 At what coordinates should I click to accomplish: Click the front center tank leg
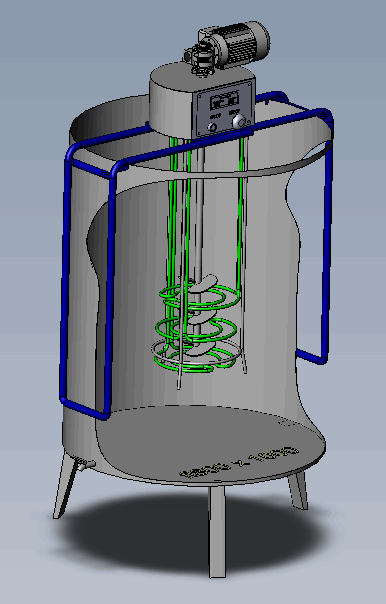(x=217, y=531)
